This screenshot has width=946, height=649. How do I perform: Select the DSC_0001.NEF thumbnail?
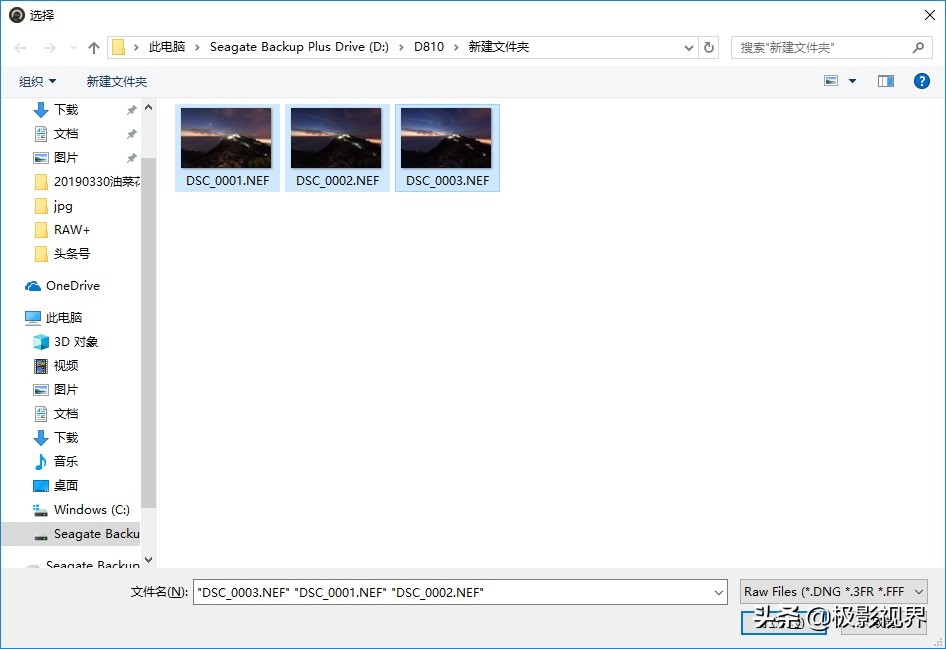tap(227, 148)
